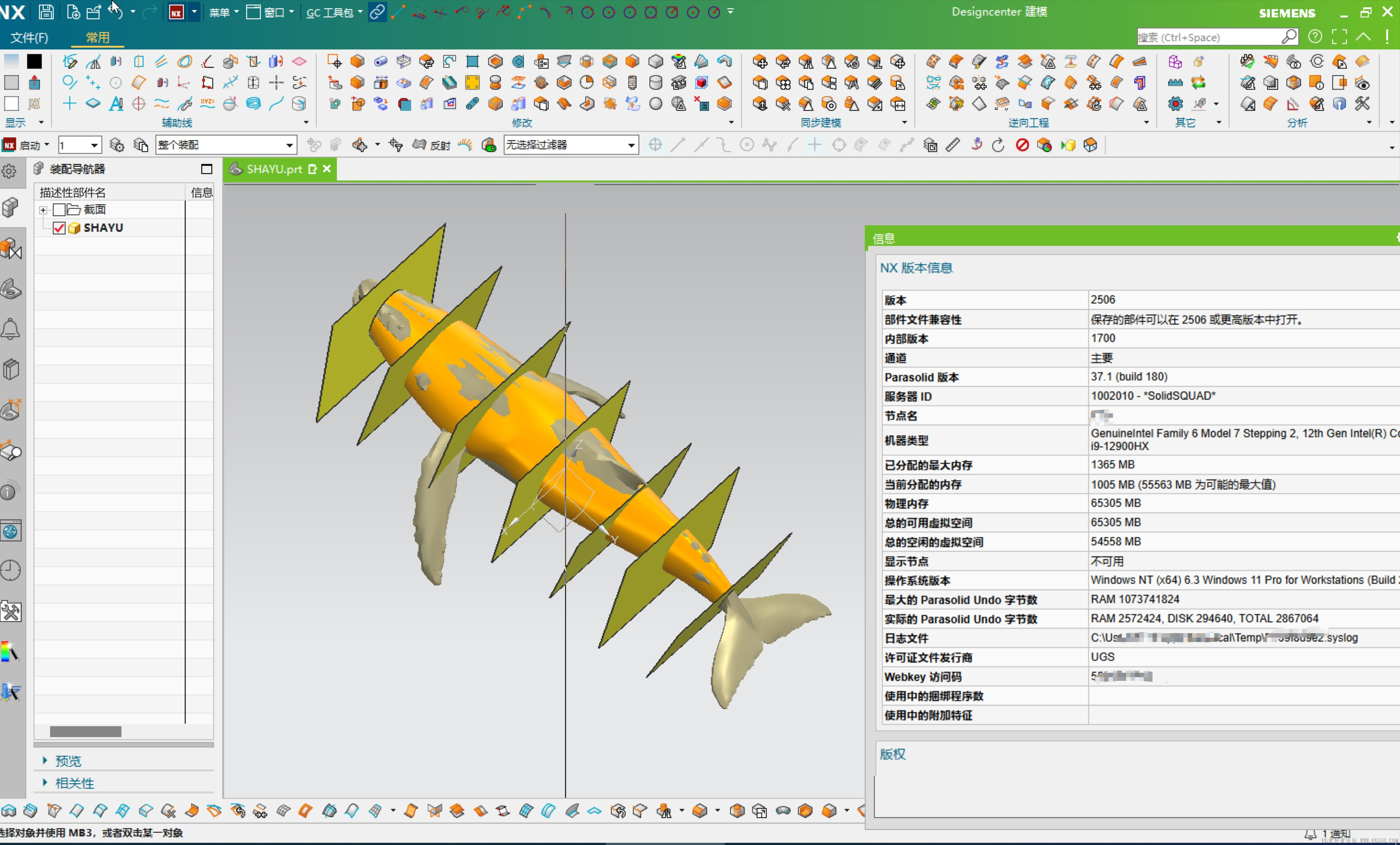This screenshot has width=1400, height=845.
Task: Click the New file icon
Action: (x=73, y=12)
